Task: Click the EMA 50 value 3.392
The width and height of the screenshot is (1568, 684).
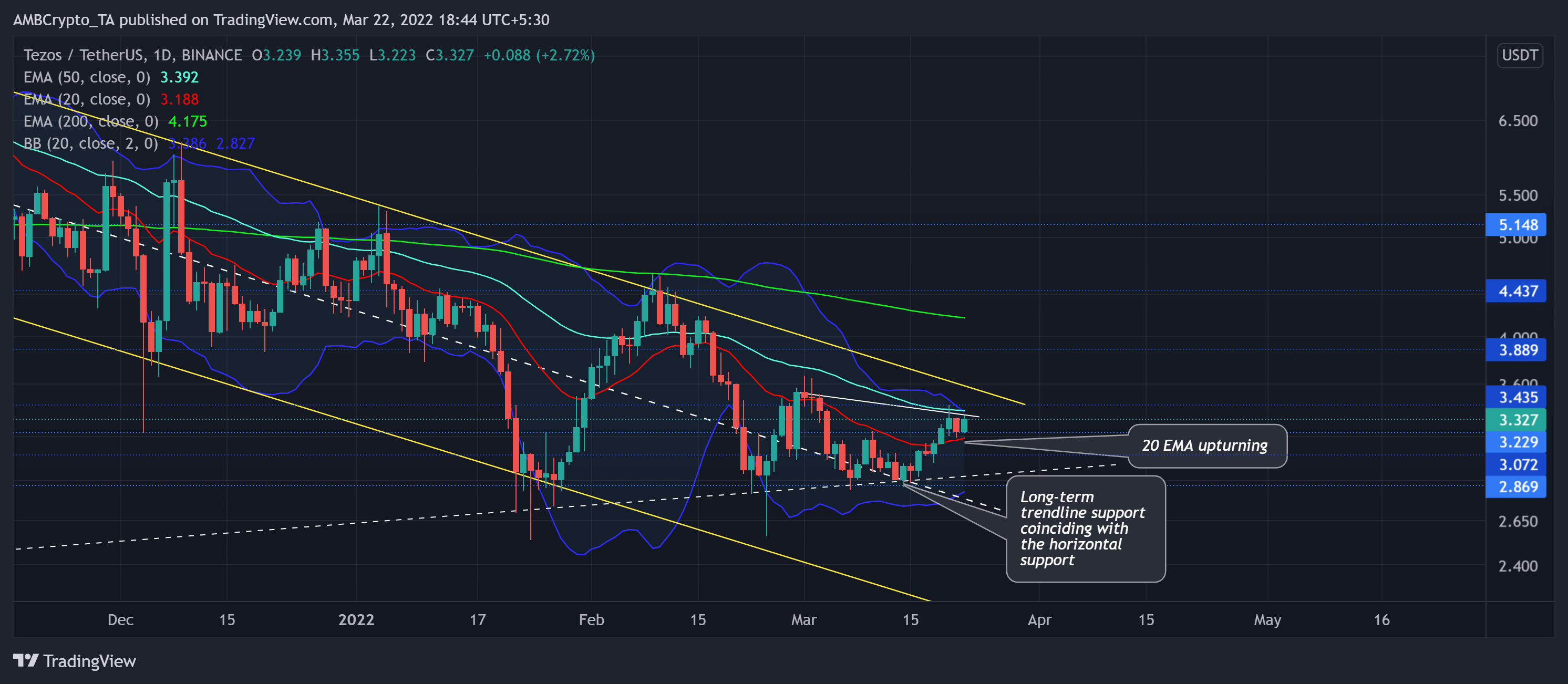Action: (180, 77)
